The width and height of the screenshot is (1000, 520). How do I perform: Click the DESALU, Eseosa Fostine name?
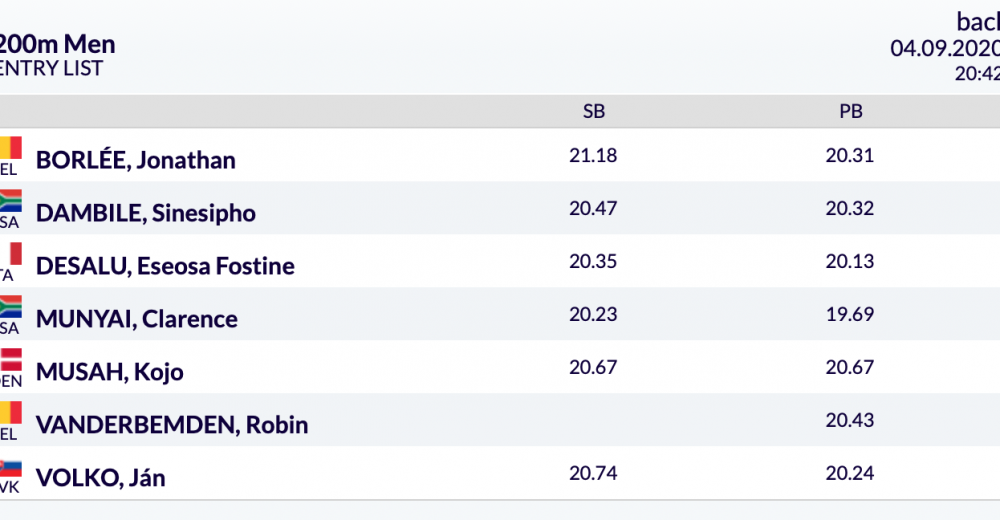(x=165, y=266)
